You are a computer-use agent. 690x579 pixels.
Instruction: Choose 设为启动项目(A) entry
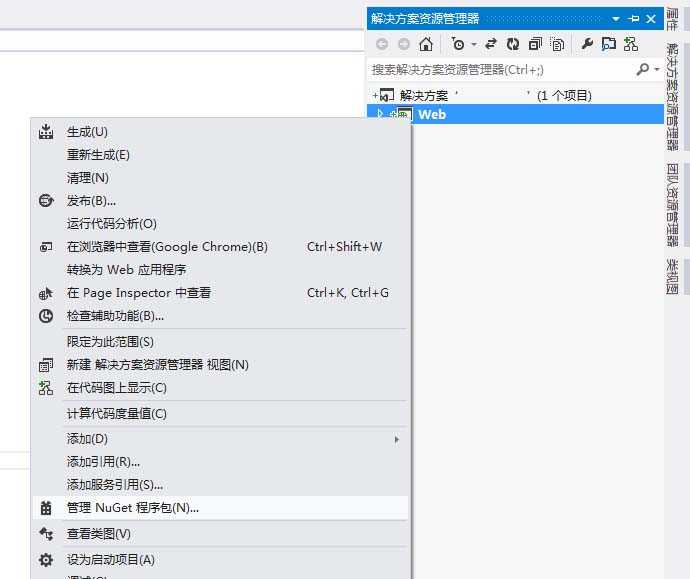tap(220, 560)
